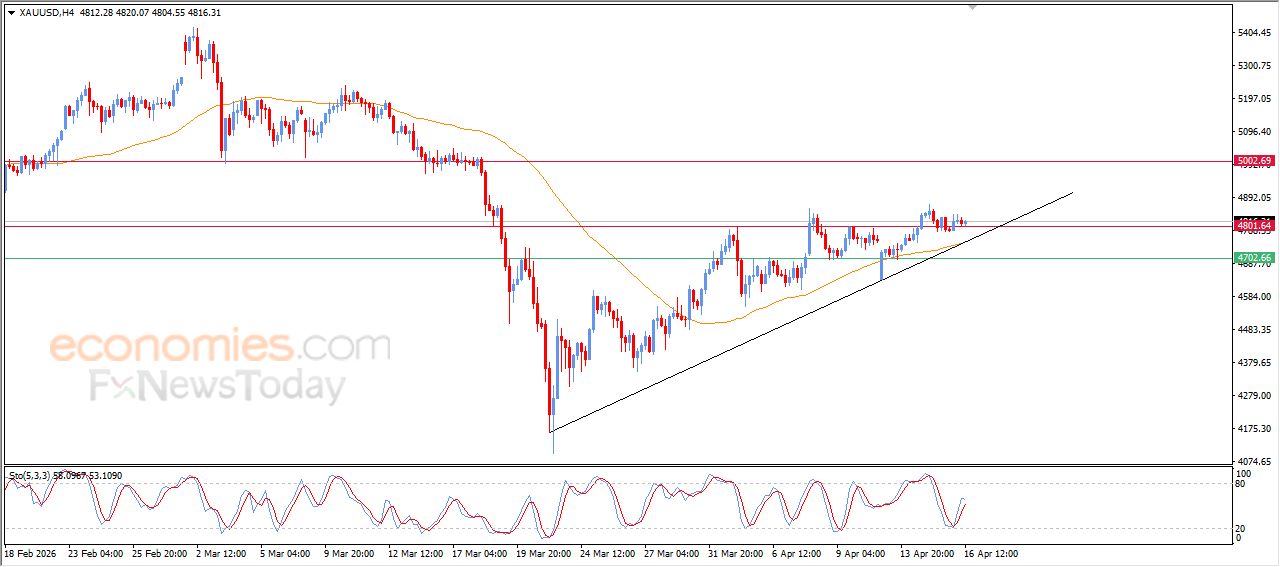Select the black ascending trendline
This screenshot has height=567, width=1280.
[x=811, y=312]
